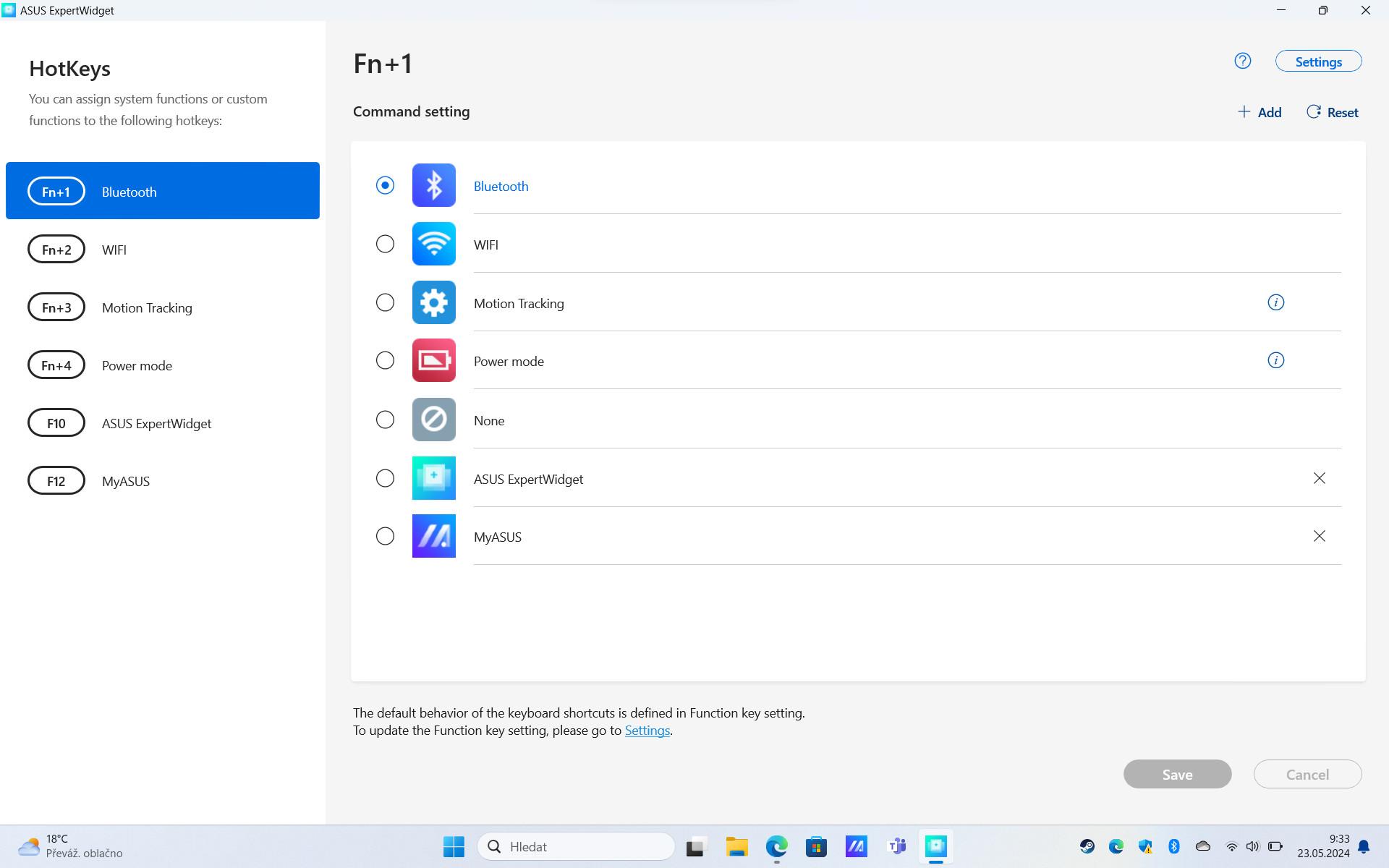Follow the Settings link in the footer text
This screenshot has height=868, width=1389.
(x=647, y=731)
